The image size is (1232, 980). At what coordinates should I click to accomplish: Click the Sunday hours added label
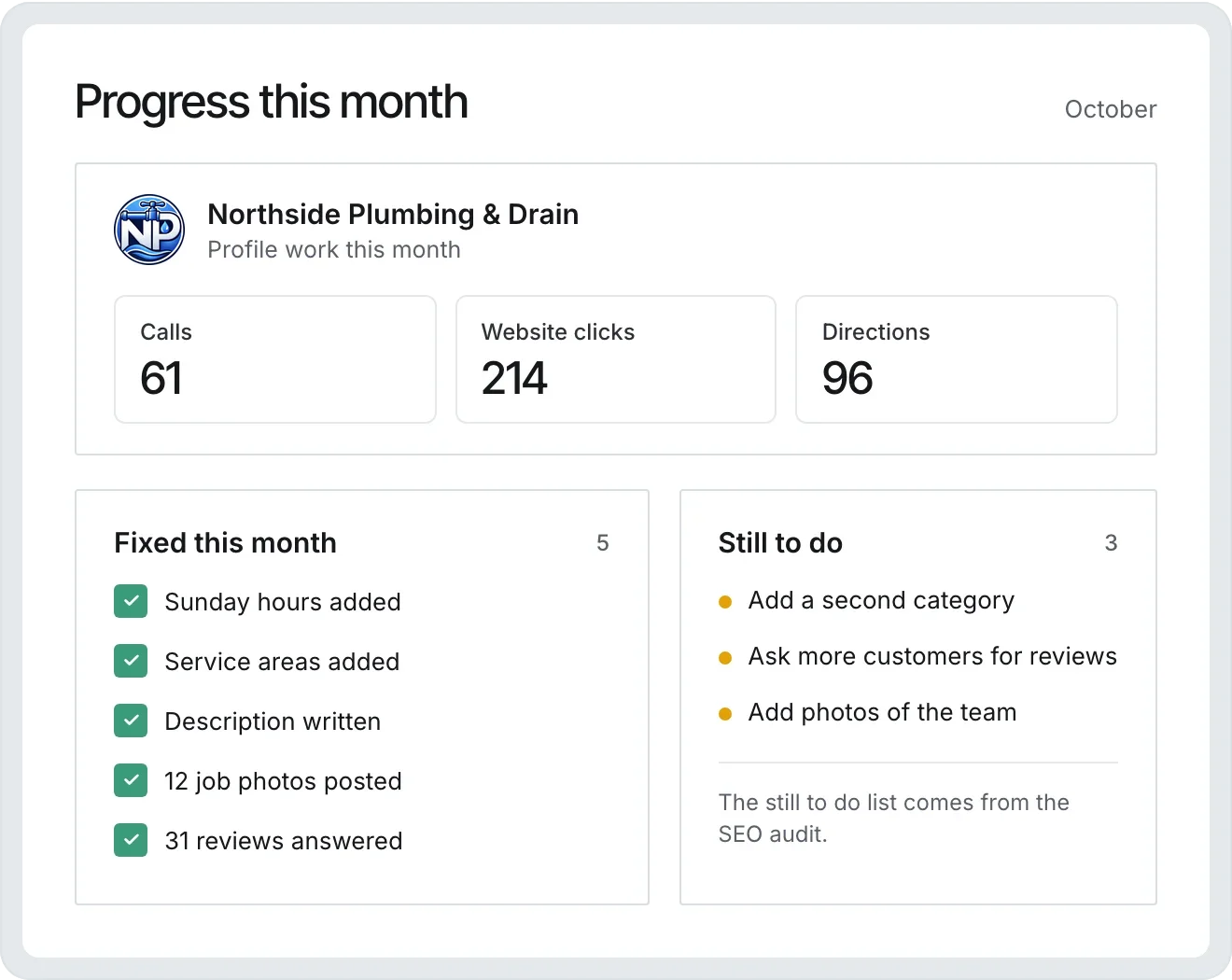point(283,602)
